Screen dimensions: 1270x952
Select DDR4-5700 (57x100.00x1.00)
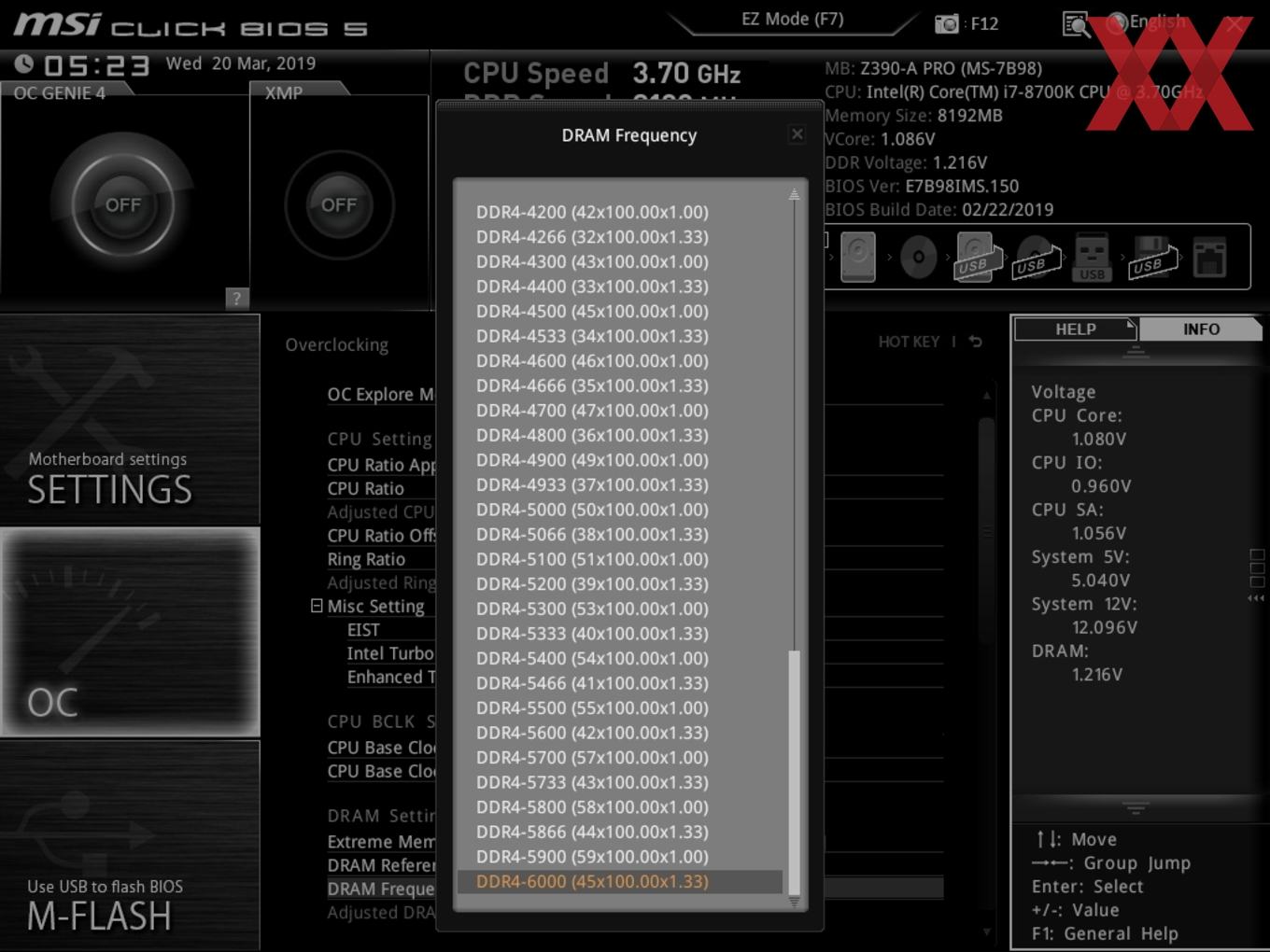(592, 757)
